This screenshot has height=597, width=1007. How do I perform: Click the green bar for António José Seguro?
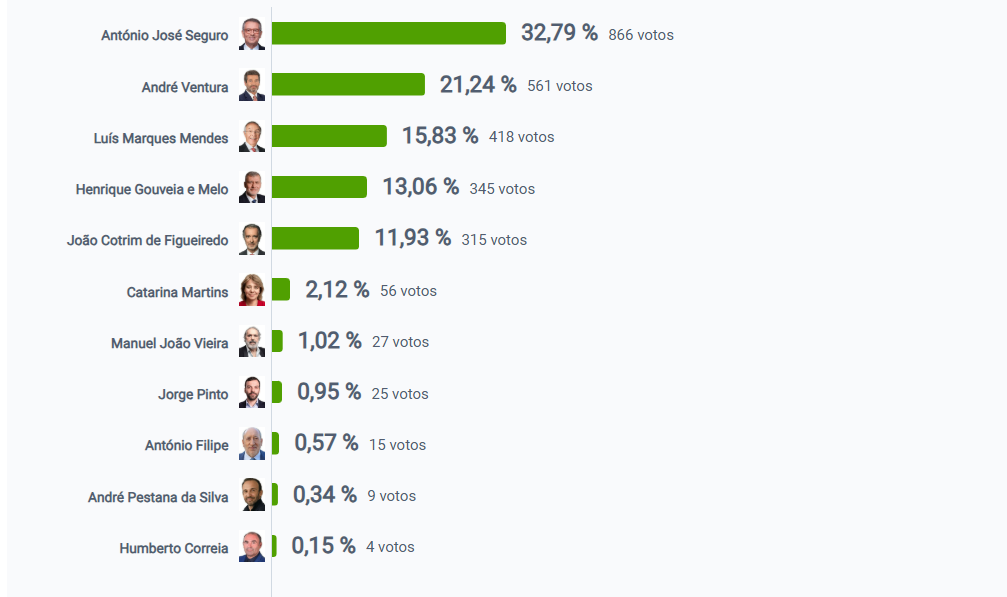[388, 34]
